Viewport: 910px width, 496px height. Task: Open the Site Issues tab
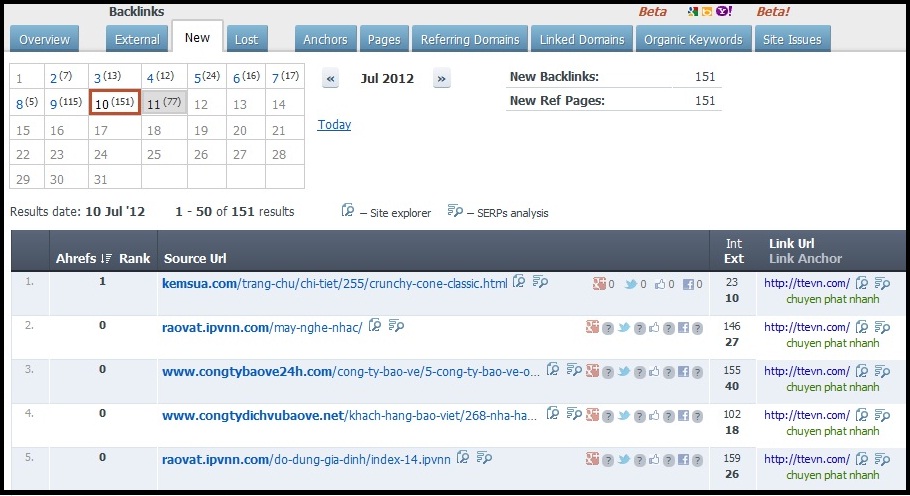[x=792, y=39]
